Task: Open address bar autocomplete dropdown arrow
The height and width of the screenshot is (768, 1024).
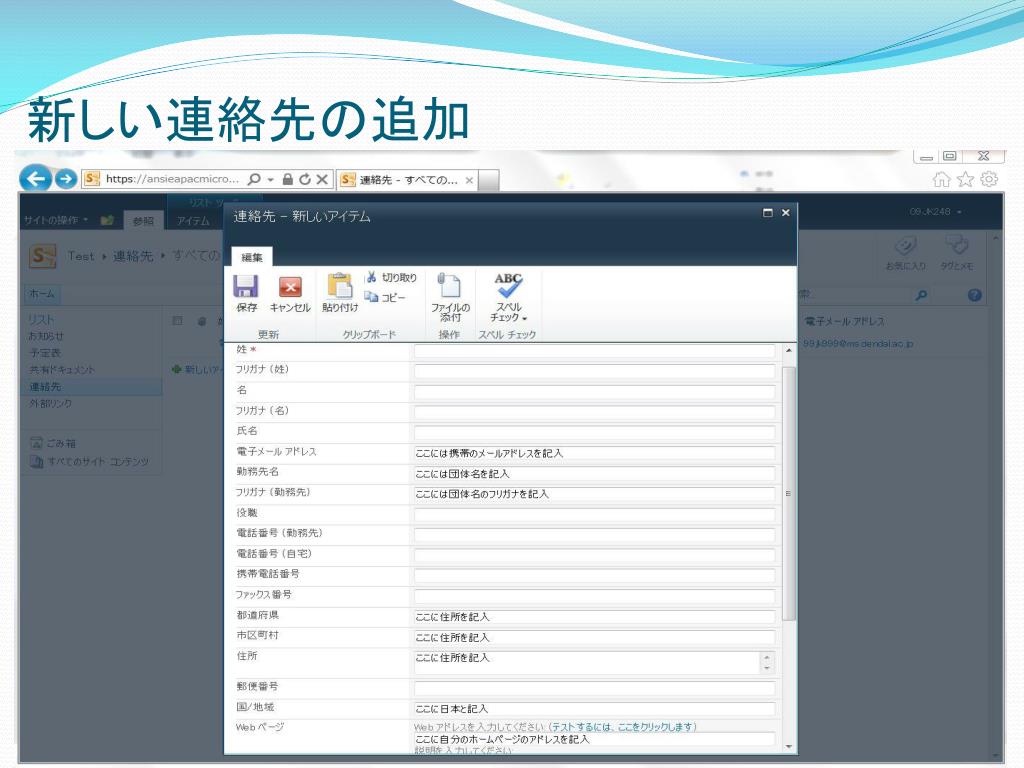Action: pos(270,180)
